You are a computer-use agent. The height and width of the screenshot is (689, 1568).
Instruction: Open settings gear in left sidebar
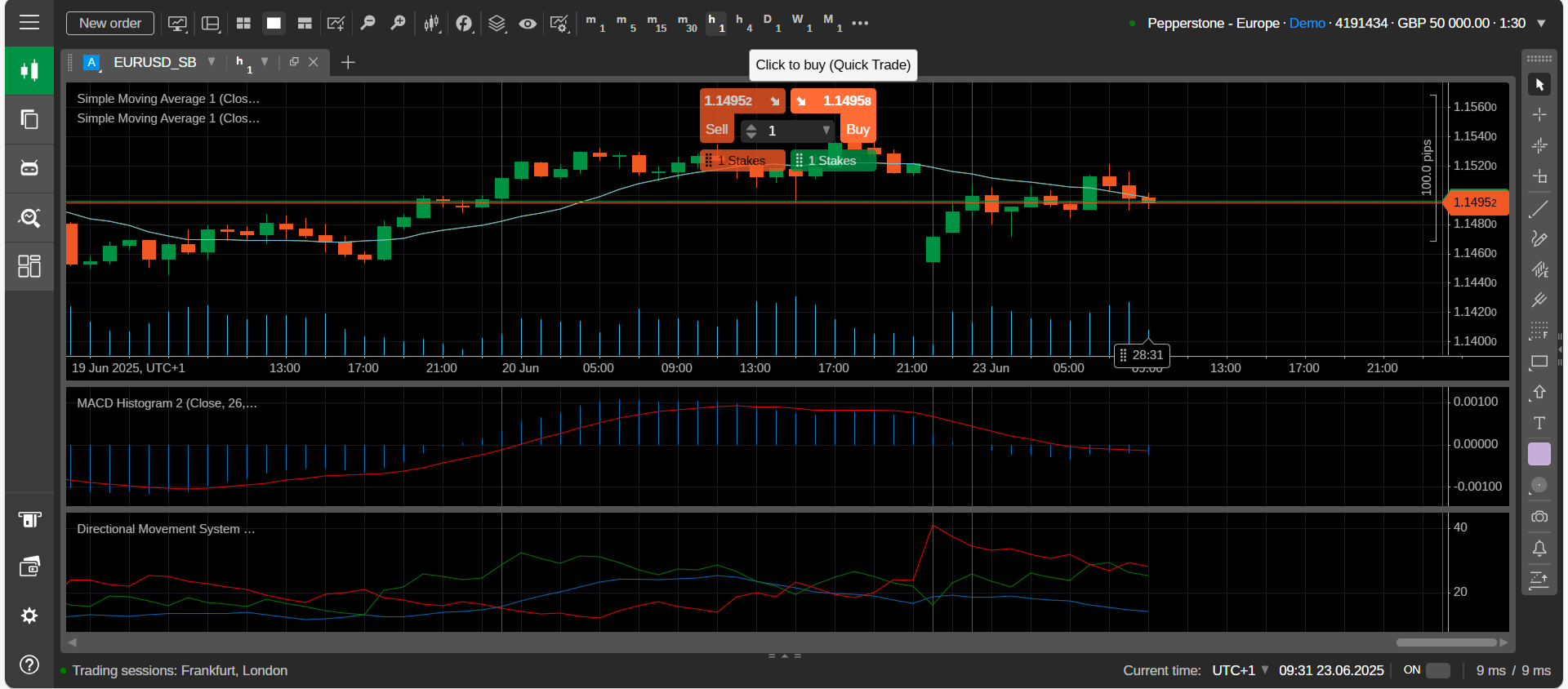[29, 616]
